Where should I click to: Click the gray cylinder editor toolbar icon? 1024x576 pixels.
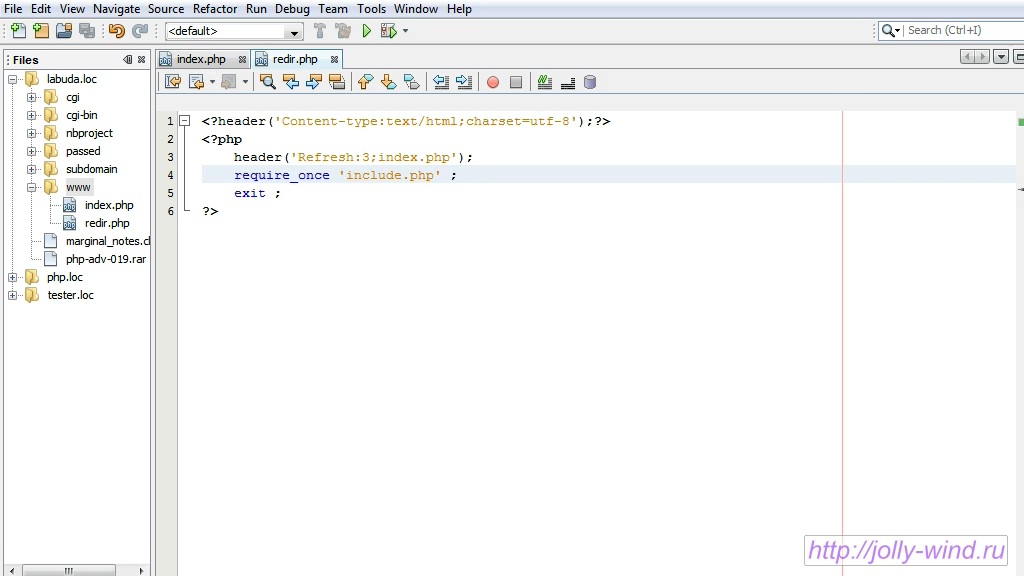click(590, 82)
